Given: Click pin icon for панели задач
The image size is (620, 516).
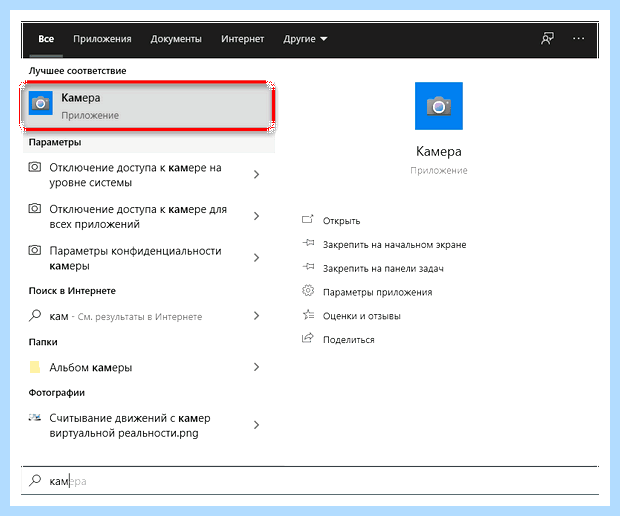Looking at the screenshot, I should pyautogui.click(x=308, y=267).
